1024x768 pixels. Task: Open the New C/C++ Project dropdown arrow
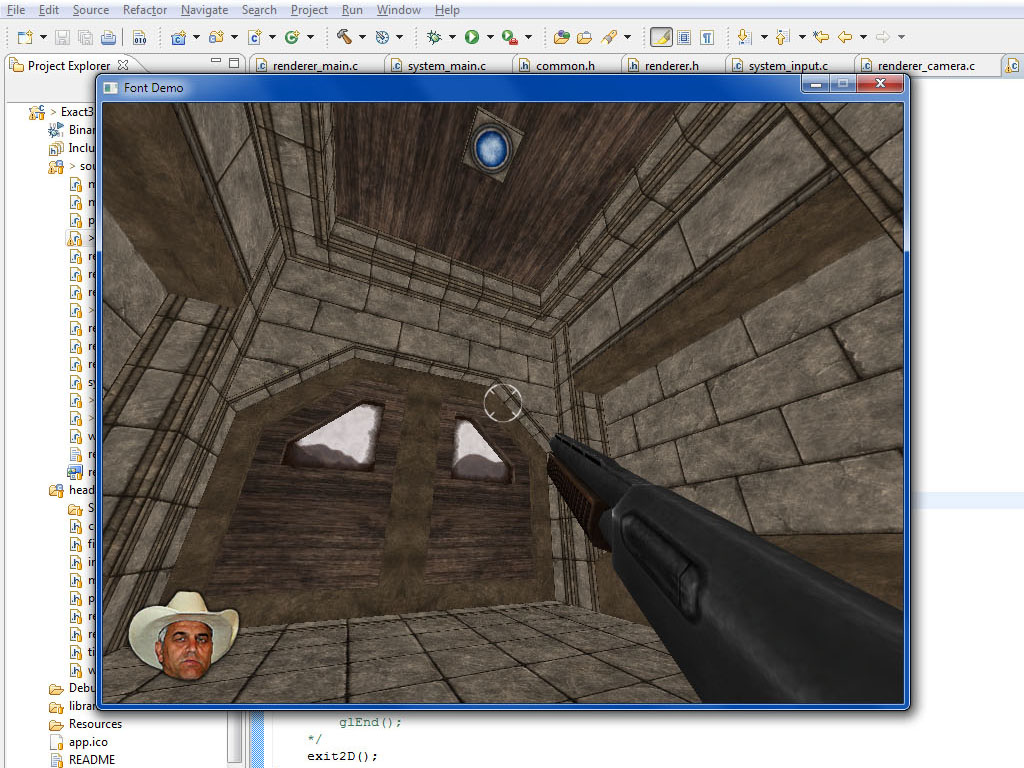[x=196, y=37]
